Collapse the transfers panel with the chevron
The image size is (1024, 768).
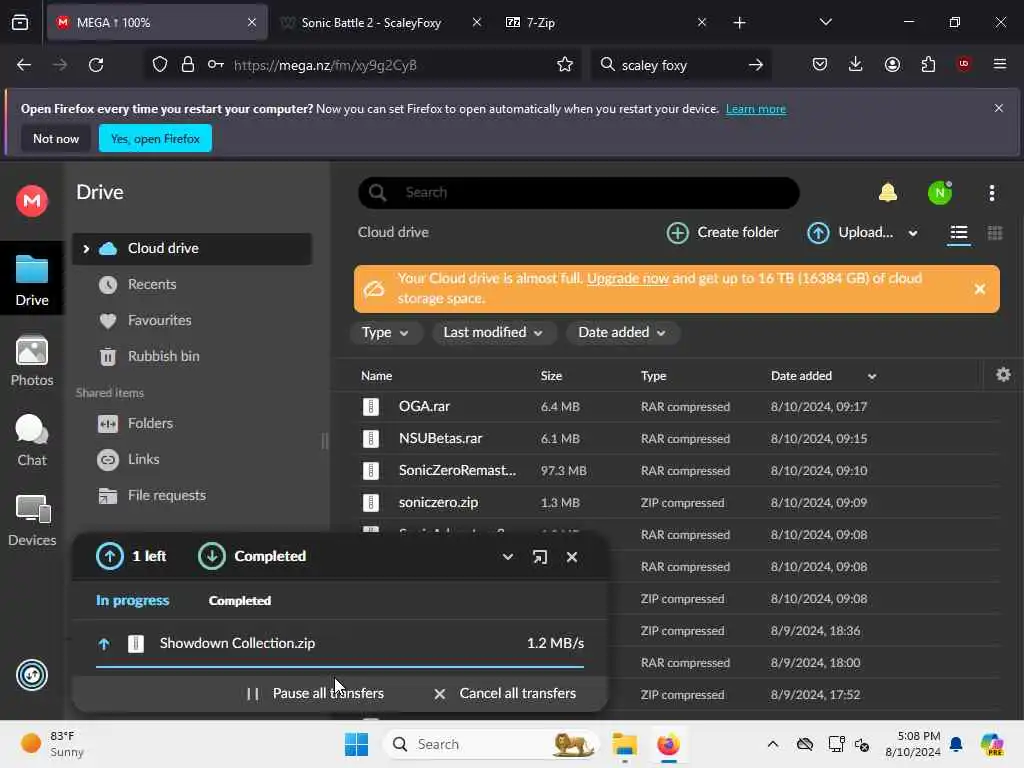(x=507, y=557)
